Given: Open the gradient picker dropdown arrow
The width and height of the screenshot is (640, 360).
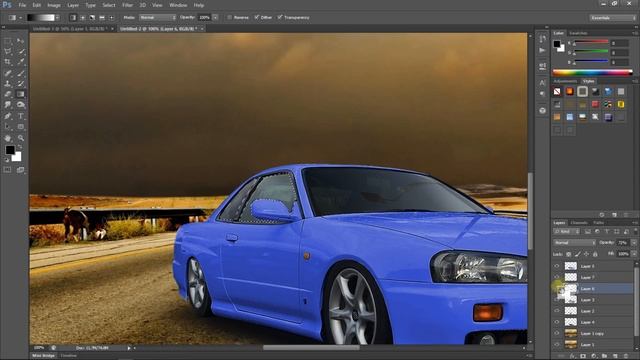Looking at the screenshot, I should click(57, 18).
